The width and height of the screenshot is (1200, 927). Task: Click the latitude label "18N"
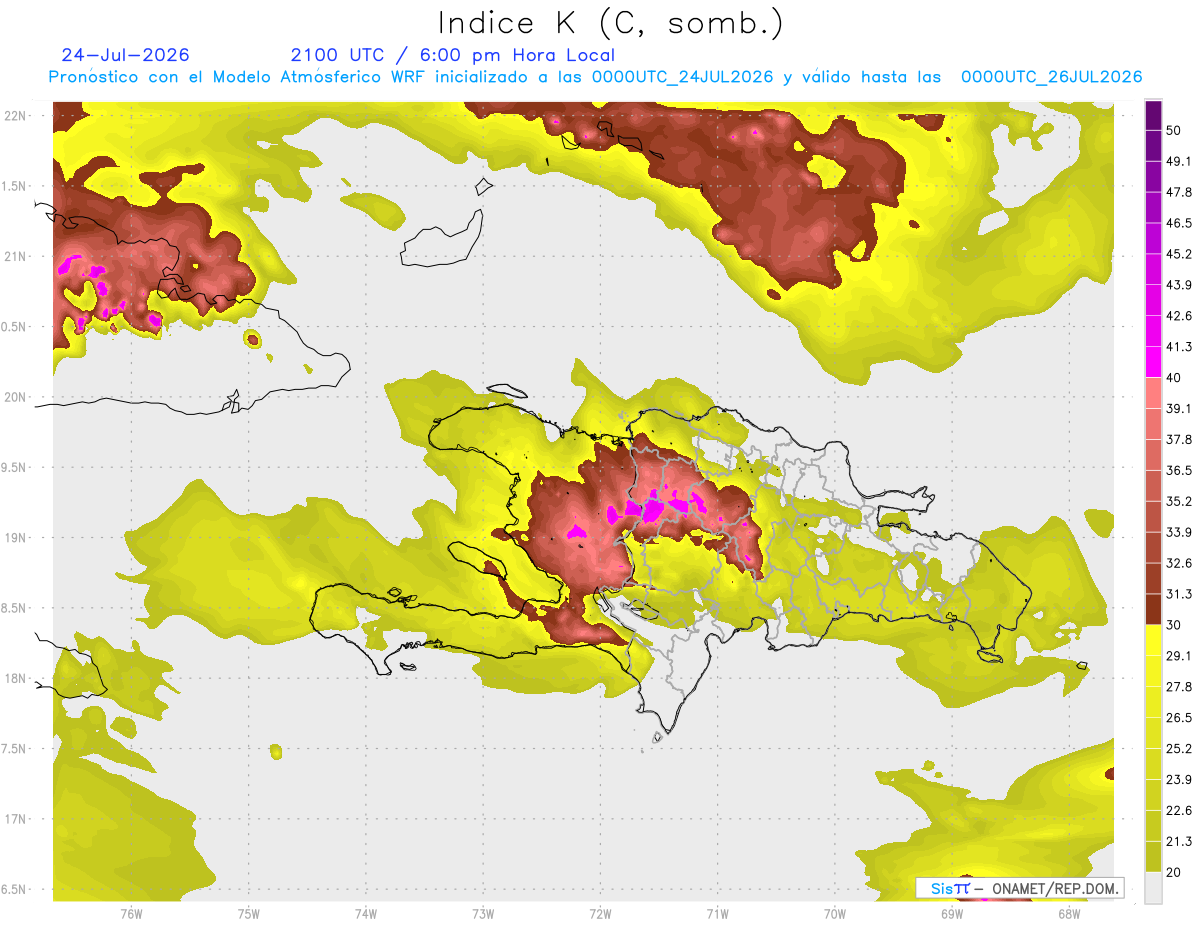pyautogui.click(x=15, y=679)
